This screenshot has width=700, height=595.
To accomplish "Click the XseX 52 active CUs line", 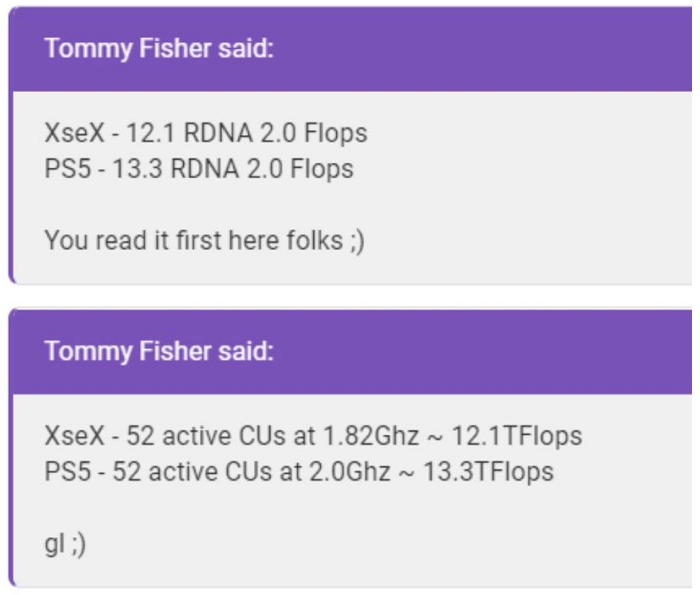I will [x=313, y=435].
